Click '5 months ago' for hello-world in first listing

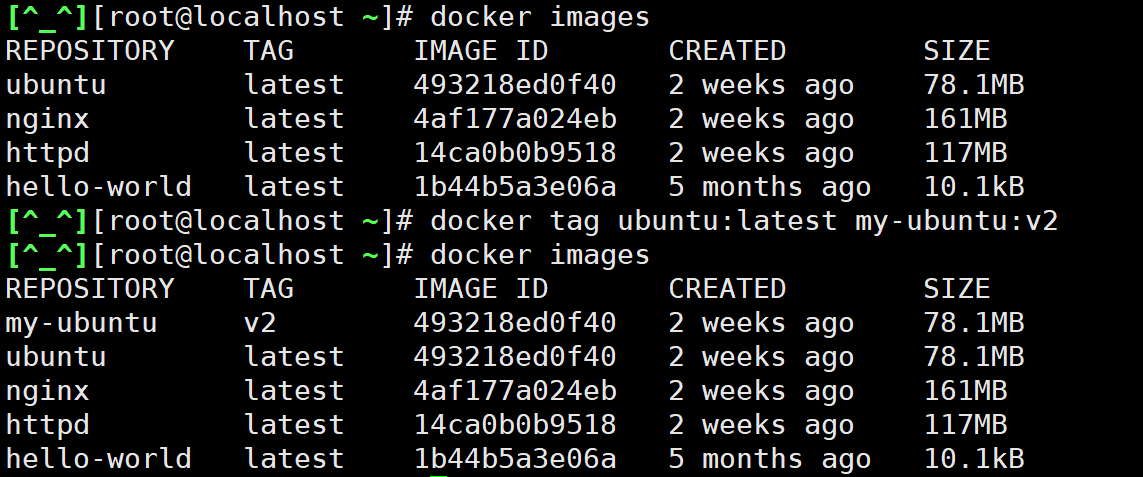pyautogui.click(x=770, y=187)
